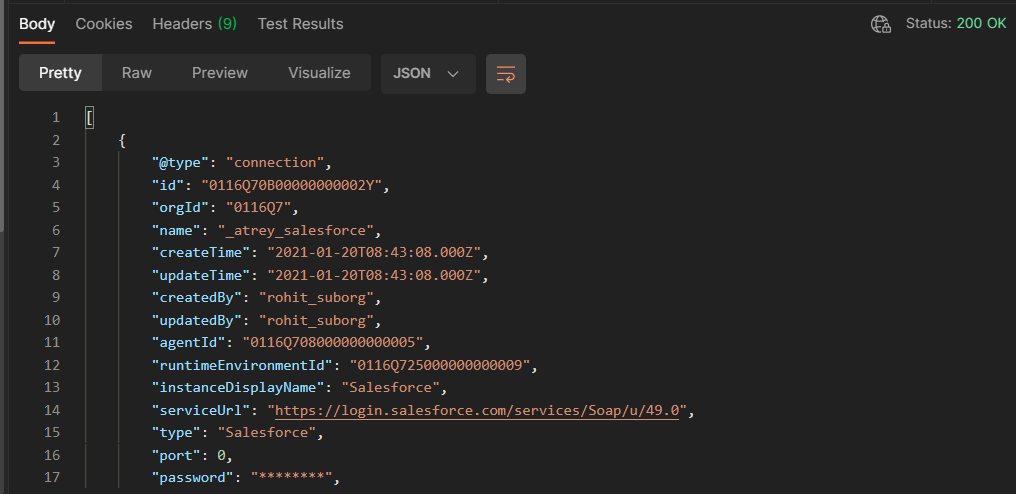The image size is (1016, 494).
Task: Click the opening curly brace on line 2
Action: [x=122, y=141]
